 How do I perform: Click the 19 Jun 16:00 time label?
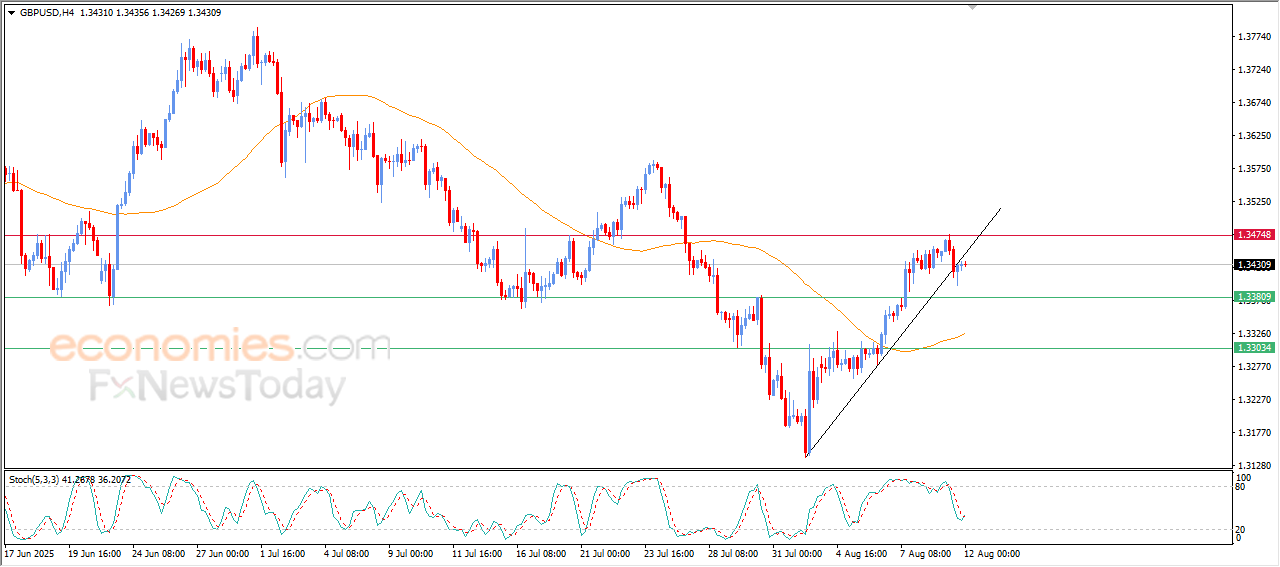(x=93, y=553)
